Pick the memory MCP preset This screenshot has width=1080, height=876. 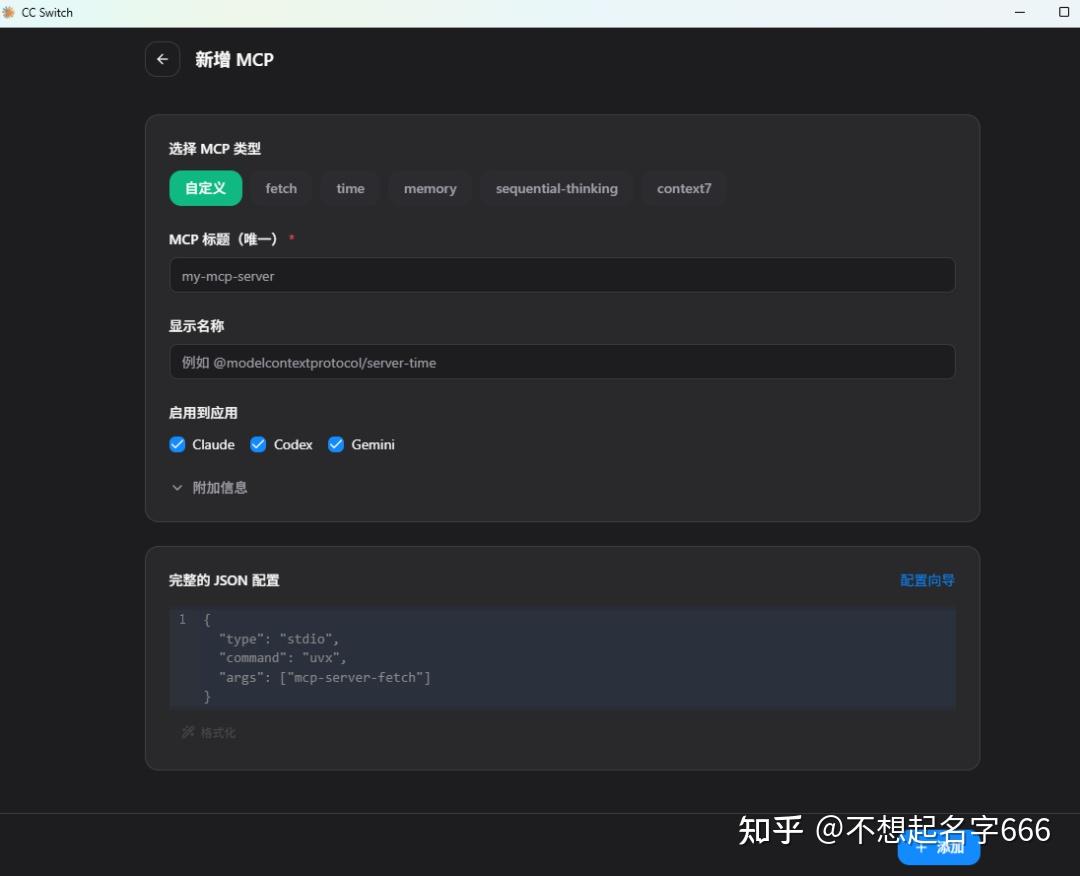coord(430,188)
